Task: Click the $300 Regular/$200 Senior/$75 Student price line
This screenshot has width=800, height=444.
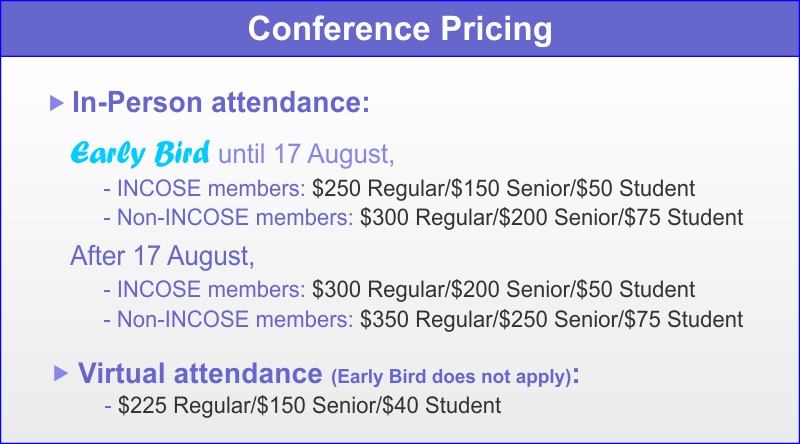Action: pyautogui.click(x=551, y=217)
